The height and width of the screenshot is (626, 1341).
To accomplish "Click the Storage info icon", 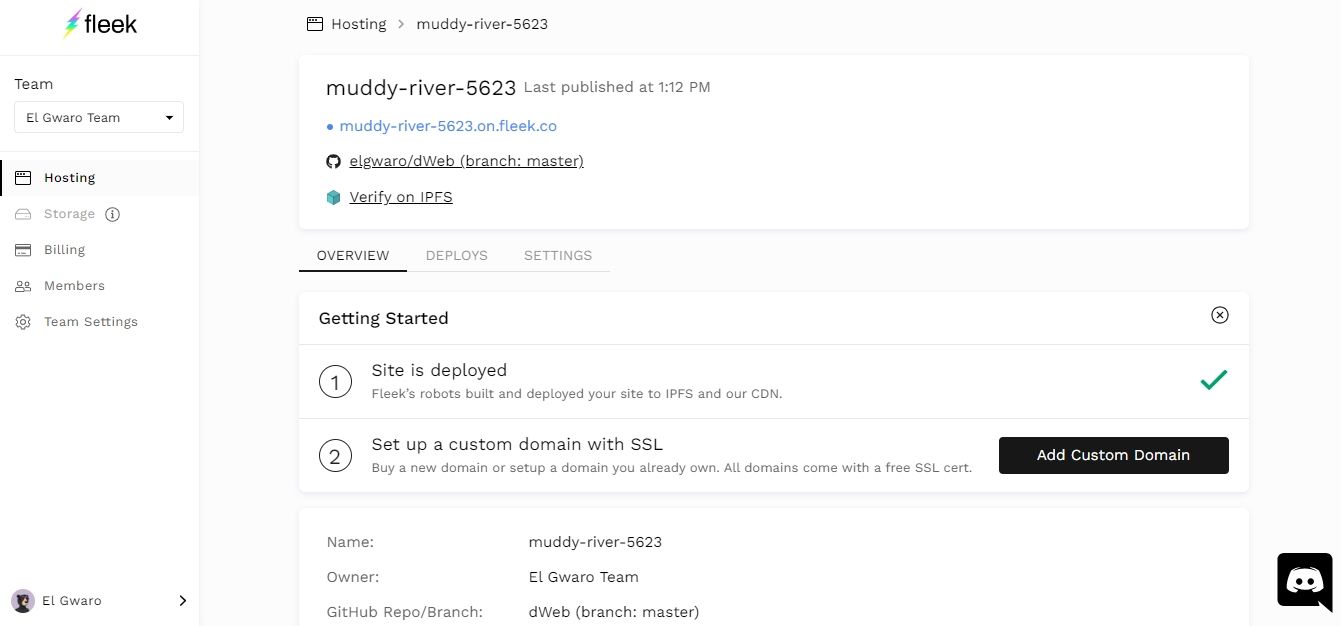I will click(x=113, y=214).
